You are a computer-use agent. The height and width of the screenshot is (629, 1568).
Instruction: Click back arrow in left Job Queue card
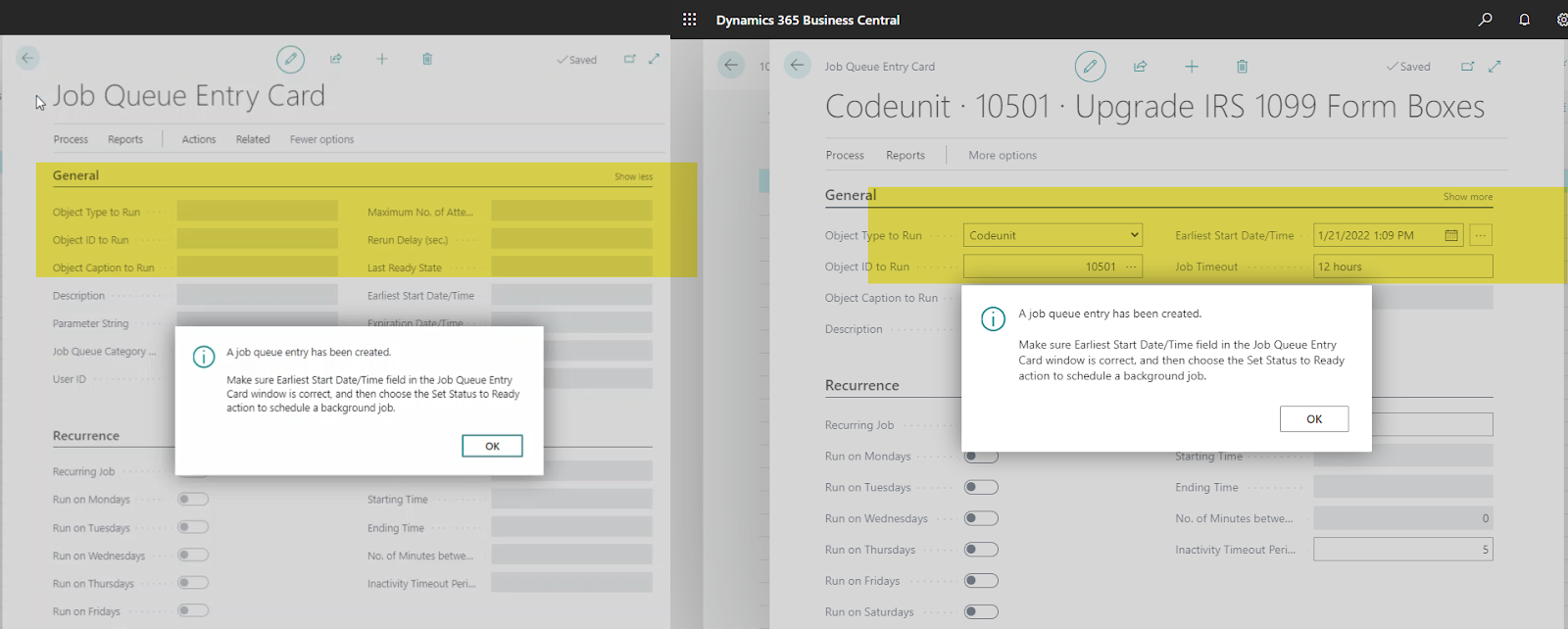(27, 59)
